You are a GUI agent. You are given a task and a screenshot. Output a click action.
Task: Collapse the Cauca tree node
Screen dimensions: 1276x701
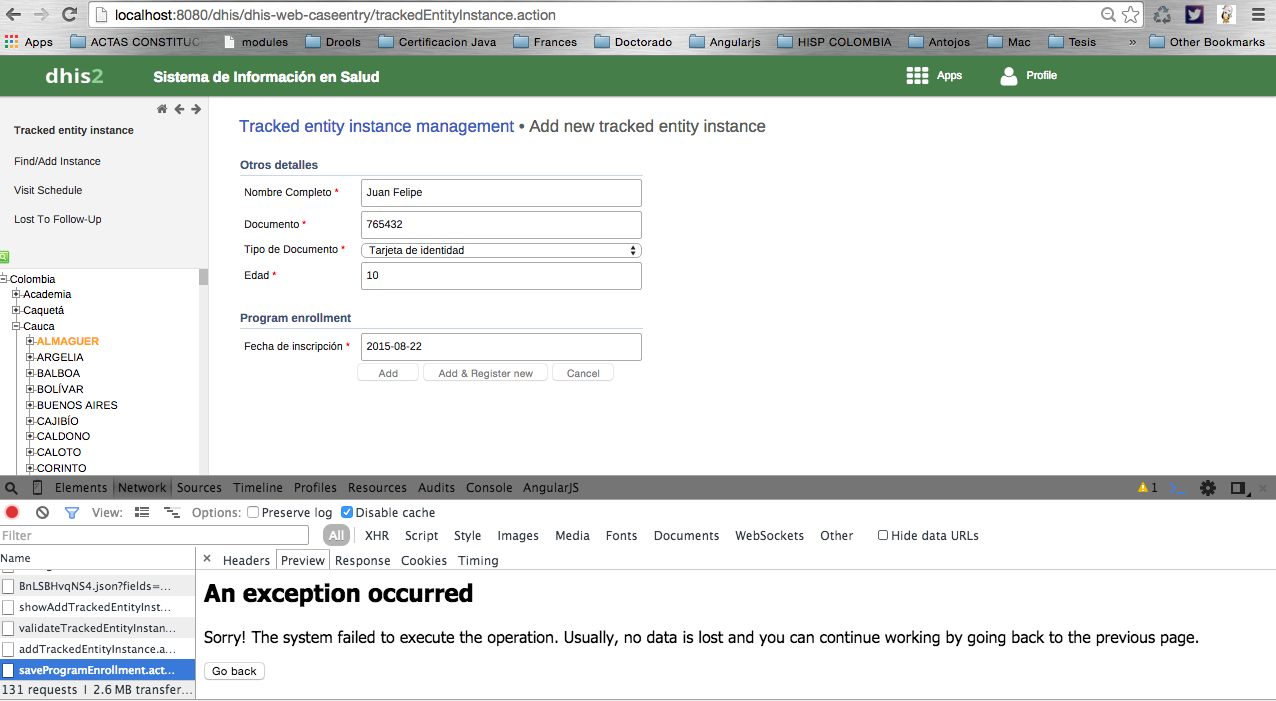(x=16, y=326)
